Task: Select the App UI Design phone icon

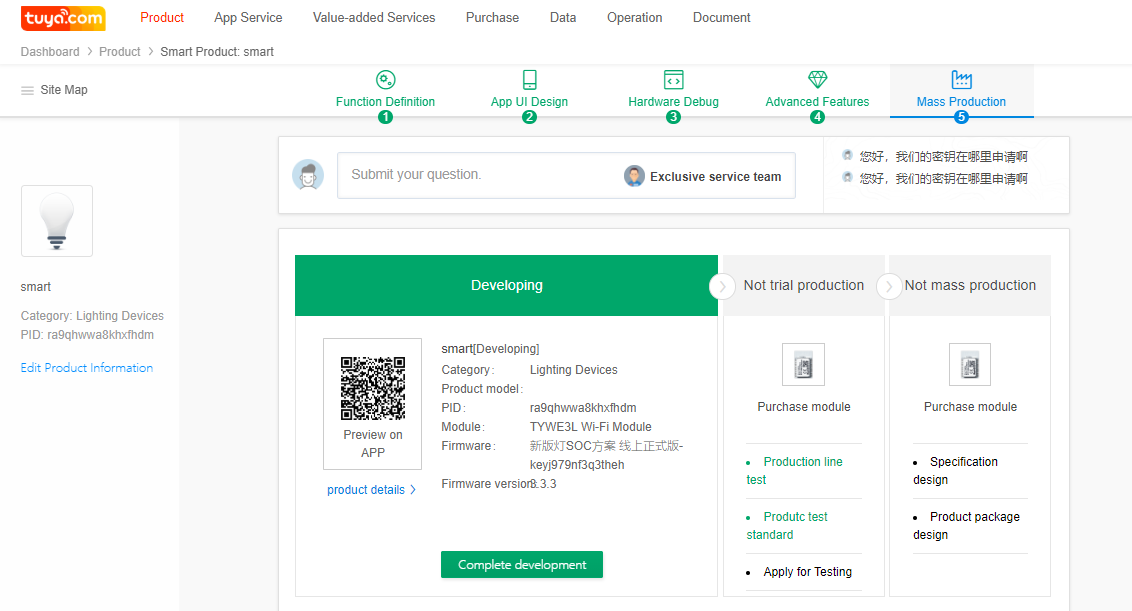Action: 529,80
